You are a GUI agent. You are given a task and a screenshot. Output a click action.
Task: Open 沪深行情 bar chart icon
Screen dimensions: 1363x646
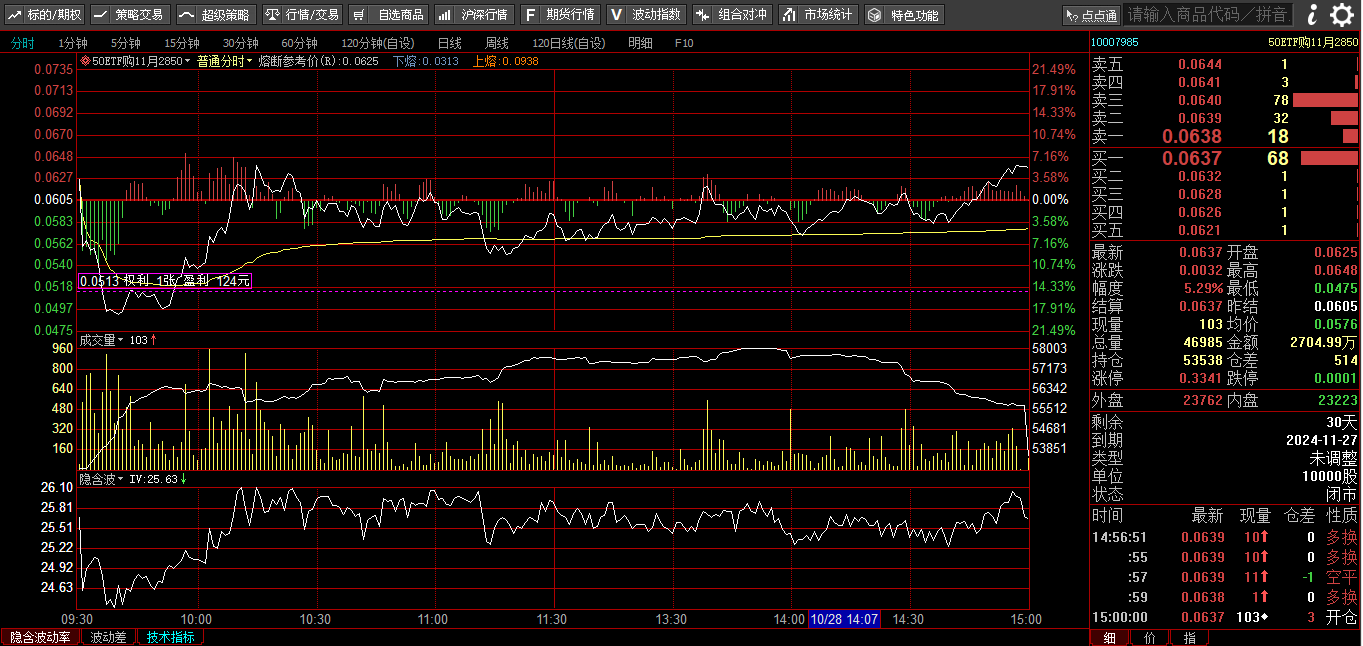tap(445, 15)
